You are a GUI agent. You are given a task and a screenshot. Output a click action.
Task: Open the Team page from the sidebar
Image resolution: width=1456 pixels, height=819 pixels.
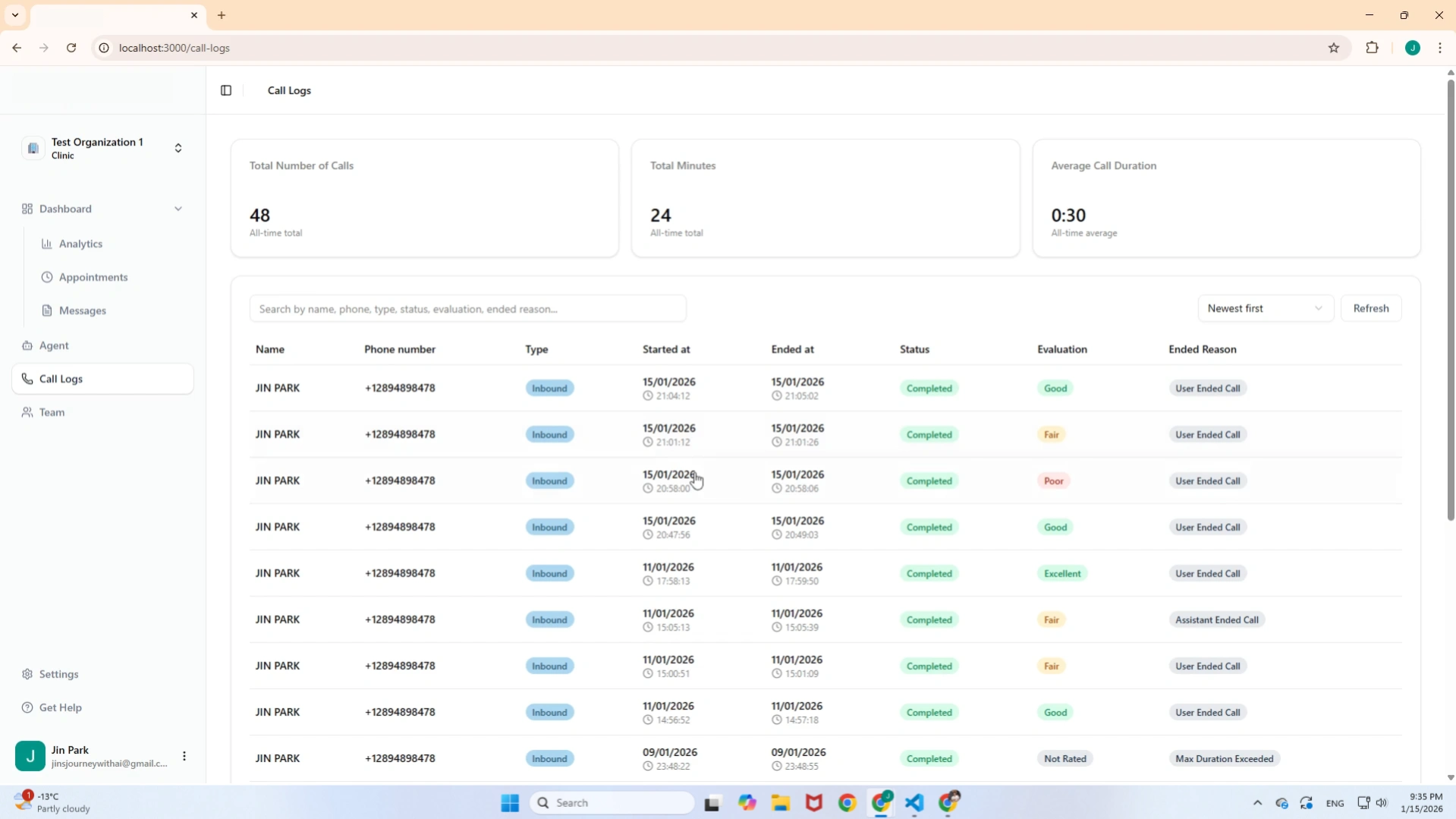click(52, 412)
